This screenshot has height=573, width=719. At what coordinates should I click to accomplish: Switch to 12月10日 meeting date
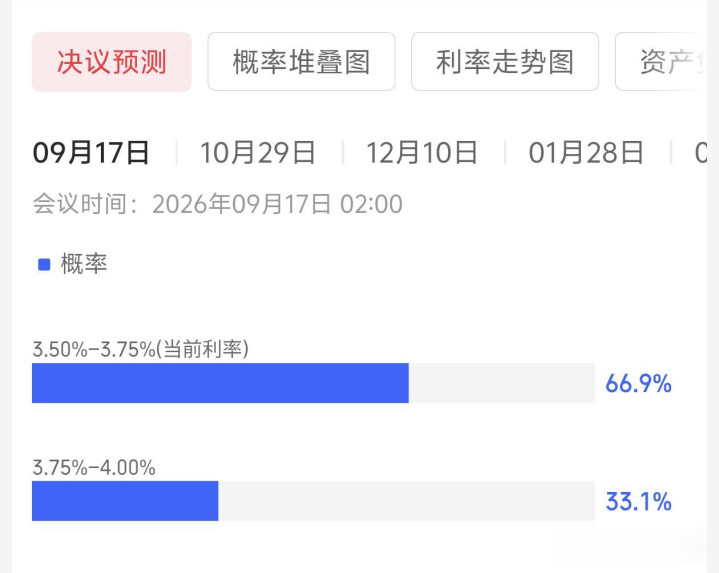click(422, 153)
